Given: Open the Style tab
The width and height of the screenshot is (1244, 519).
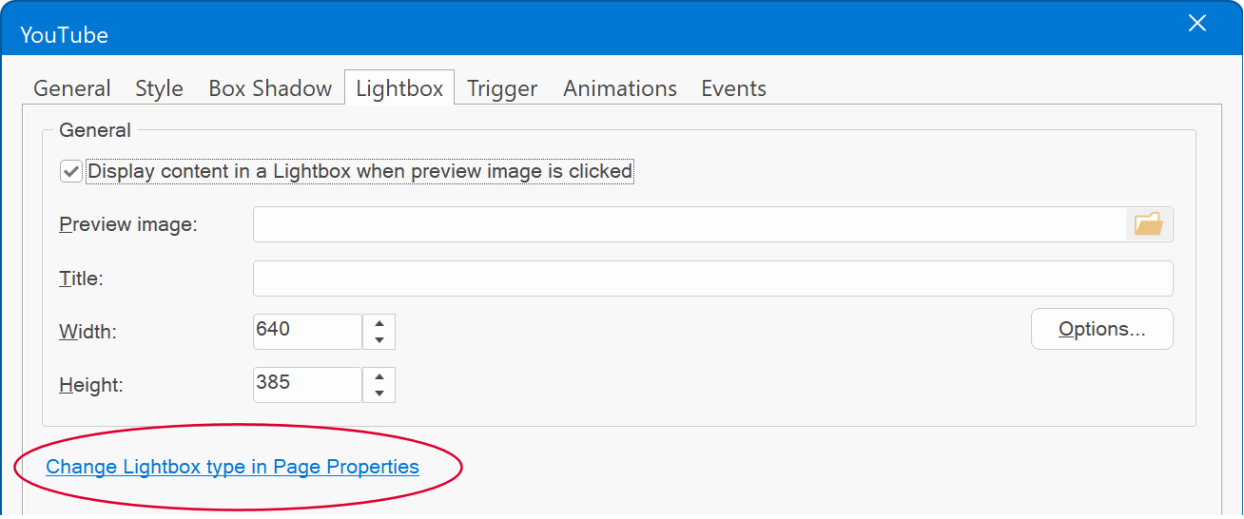Looking at the screenshot, I should [159, 88].
